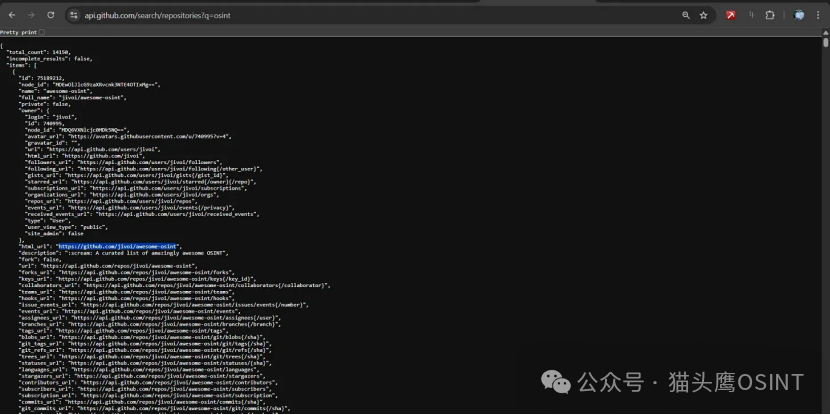The image size is (830, 415).
Task: Click the "contributors_url" line
Action: click(148, 383)
